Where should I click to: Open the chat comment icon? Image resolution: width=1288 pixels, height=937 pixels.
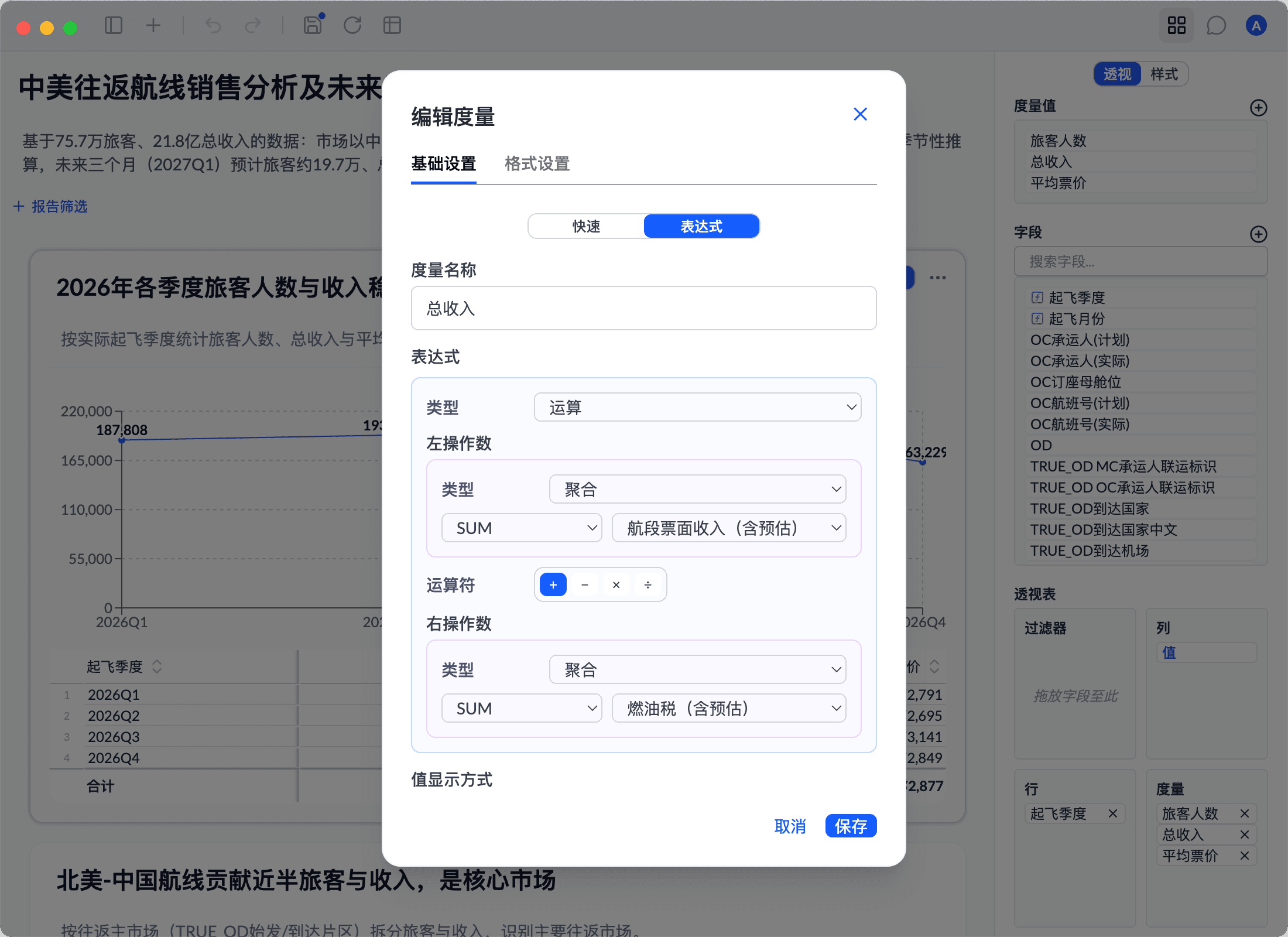click(1216, 25)
